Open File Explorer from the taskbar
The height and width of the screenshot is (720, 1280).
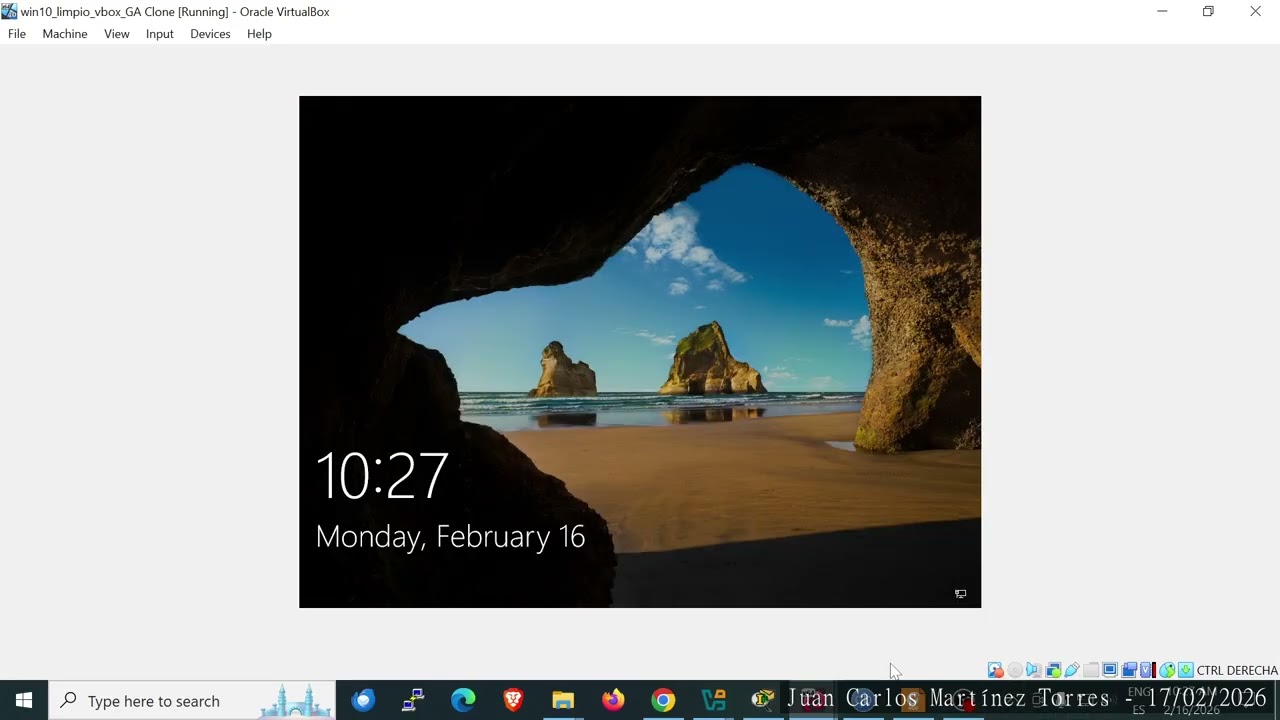pos(563,700)
